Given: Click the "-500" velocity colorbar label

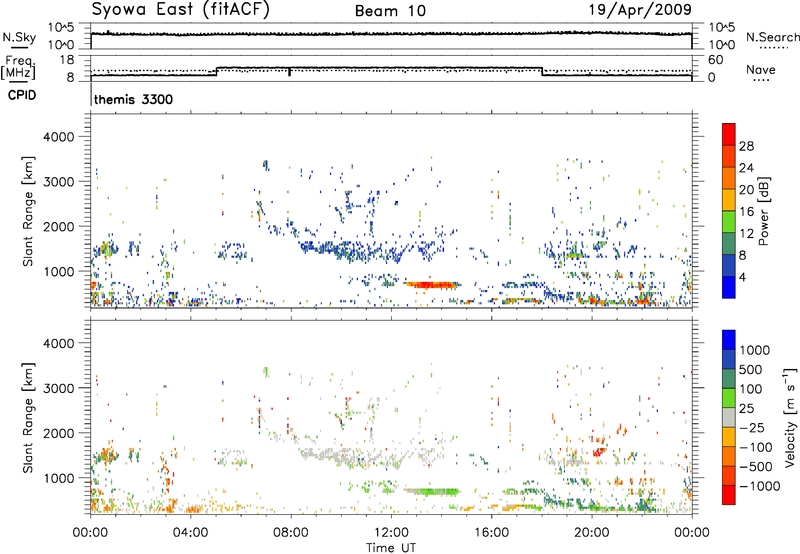Looking at the screenshot, I should click(755, 467).
